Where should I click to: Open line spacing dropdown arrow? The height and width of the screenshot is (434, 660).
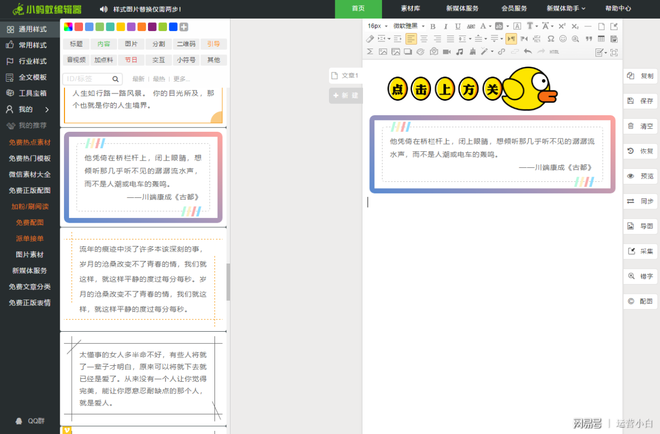(470, 39)
